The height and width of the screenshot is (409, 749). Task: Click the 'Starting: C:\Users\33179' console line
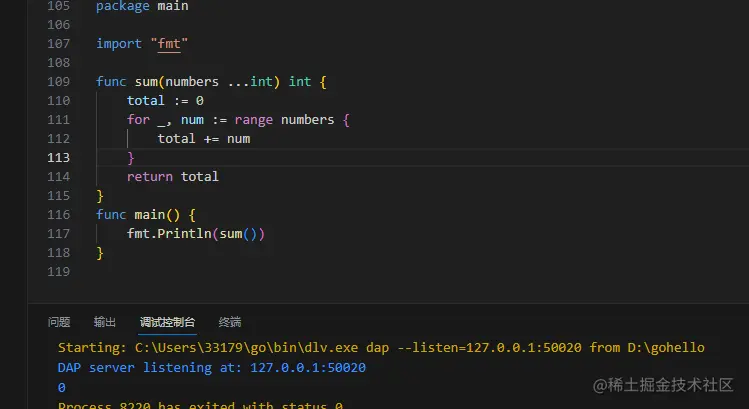tap(381, 347)
